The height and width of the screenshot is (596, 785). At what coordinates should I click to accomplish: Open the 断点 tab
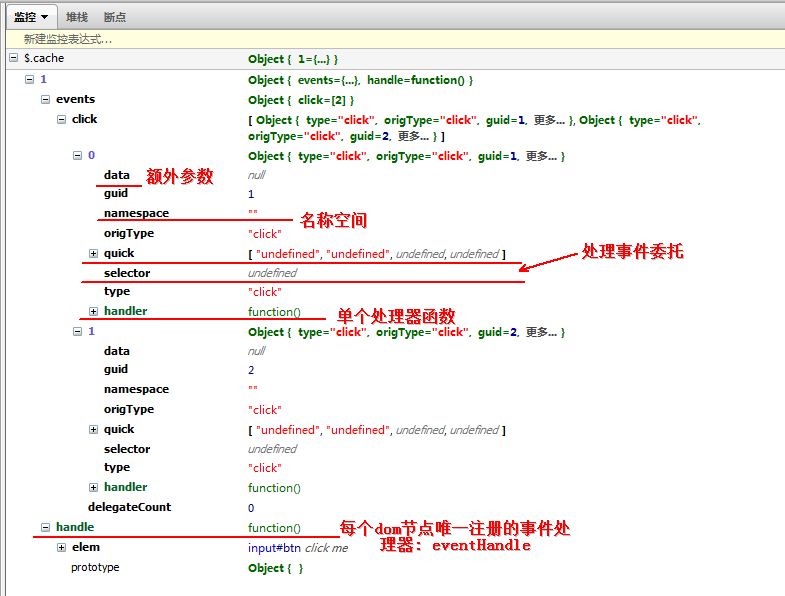pos(115,17)
